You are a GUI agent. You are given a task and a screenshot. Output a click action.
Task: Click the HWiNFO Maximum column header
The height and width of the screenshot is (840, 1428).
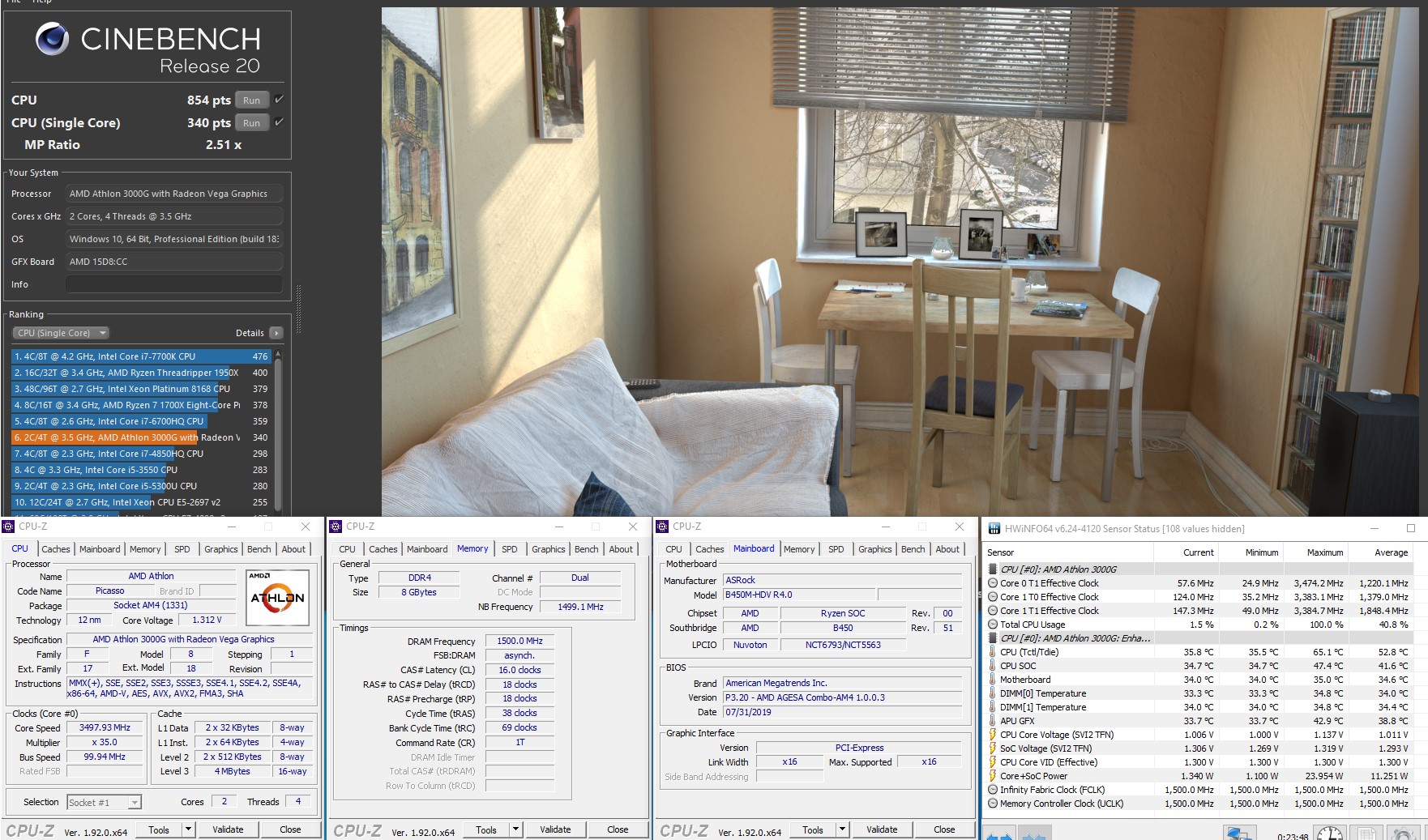[x=1325, y=552]
